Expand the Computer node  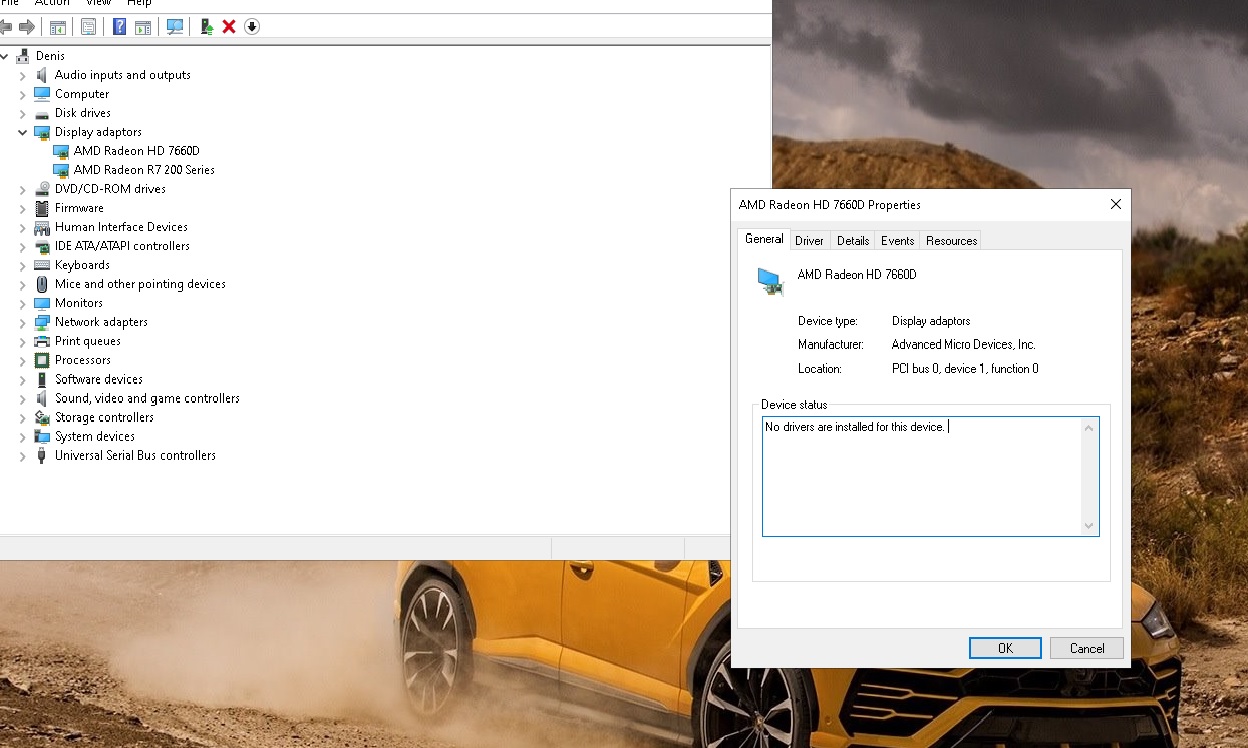23,94
